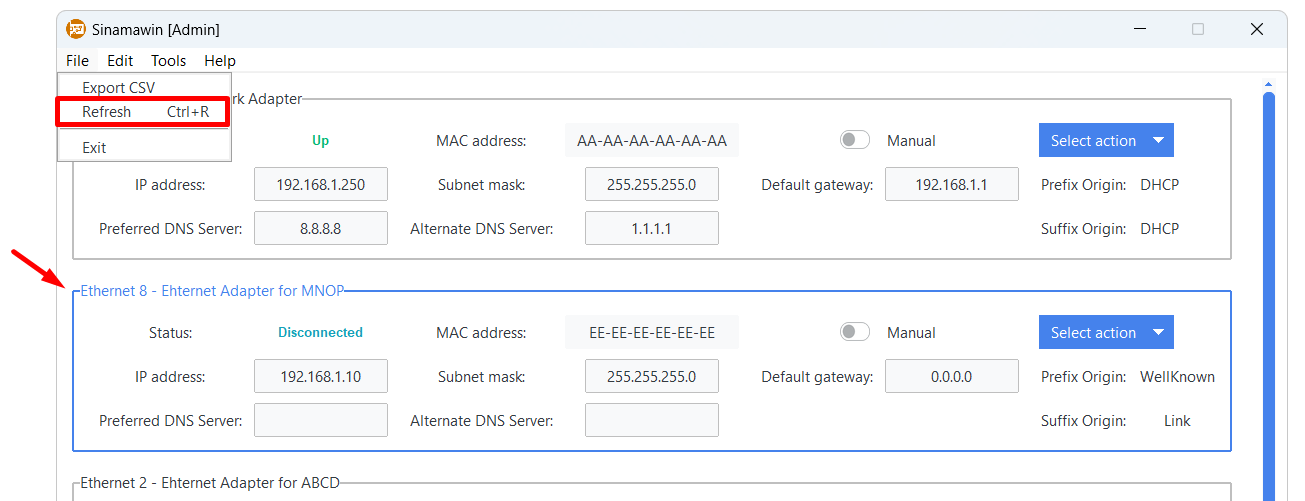Open the Tools menu
1305x501 pixels.
tap(169, 61)
